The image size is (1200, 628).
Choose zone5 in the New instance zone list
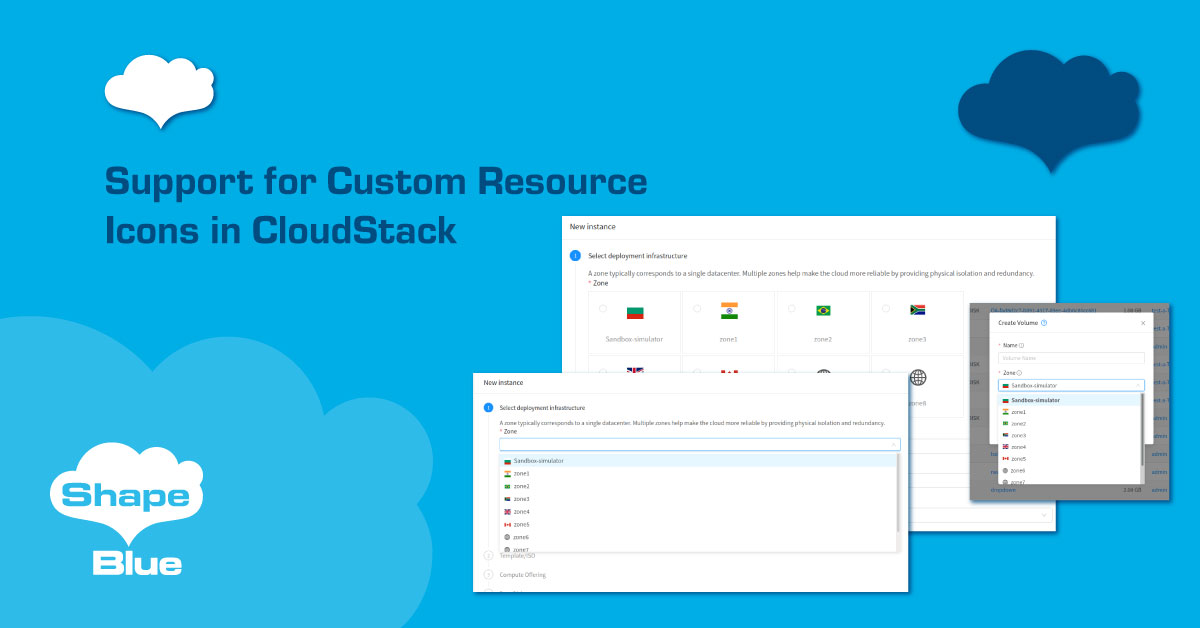tap(699, 524)
